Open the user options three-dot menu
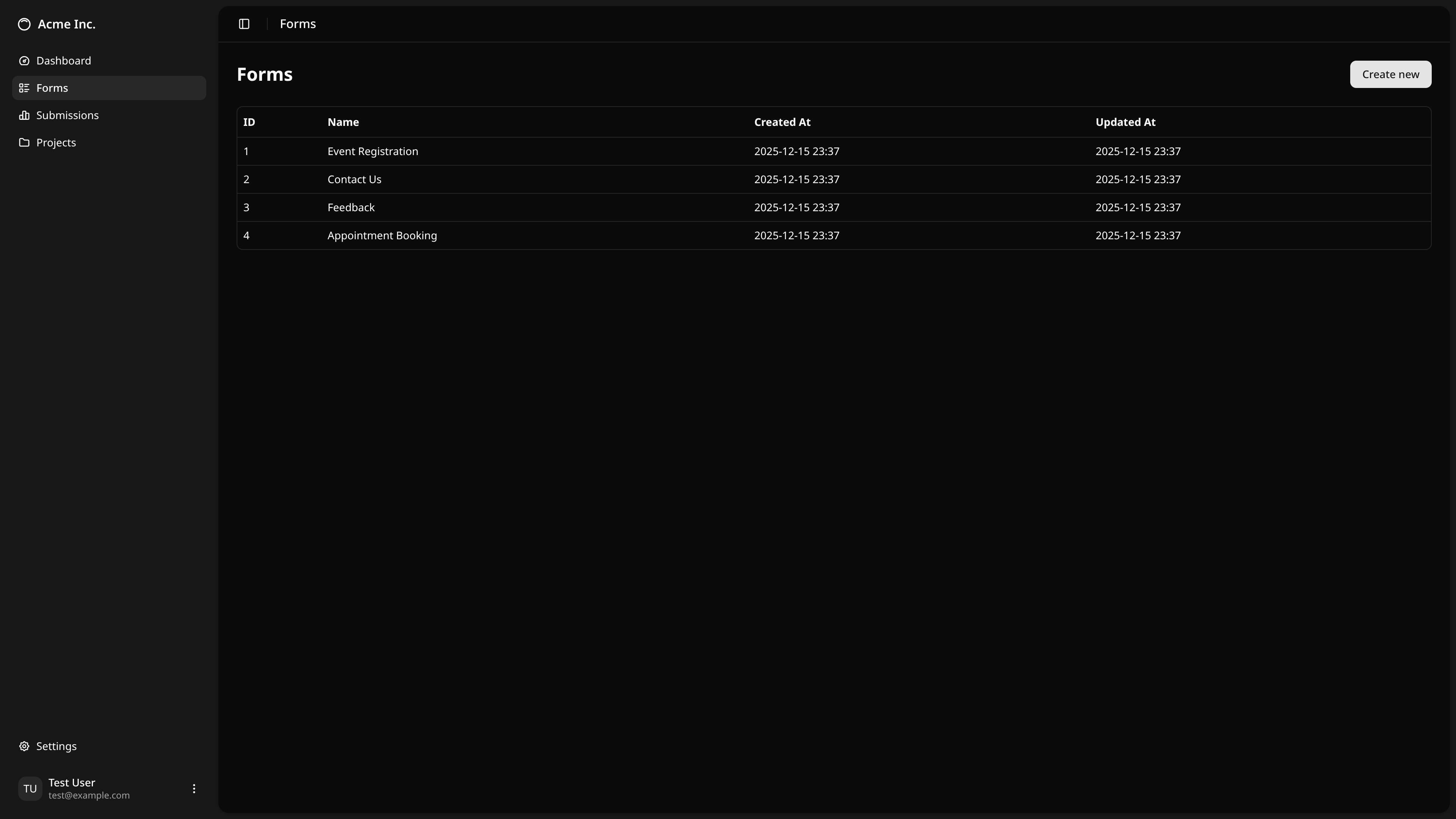This screenshot has width=1456, height=819. [194, 788]
